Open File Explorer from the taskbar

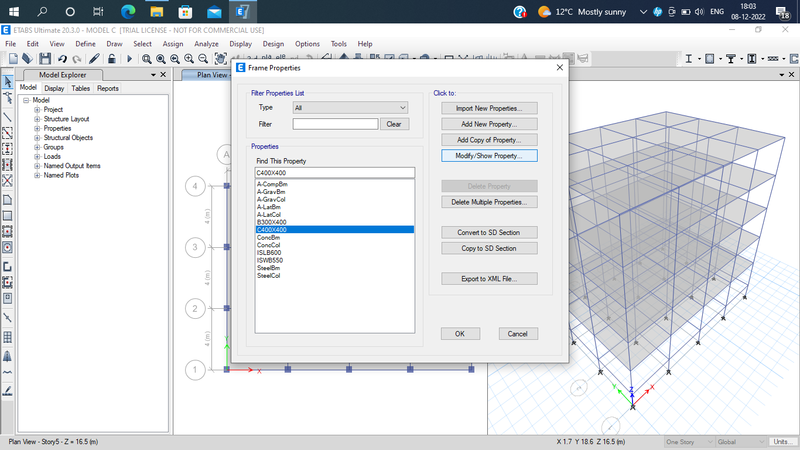point(157,11)
